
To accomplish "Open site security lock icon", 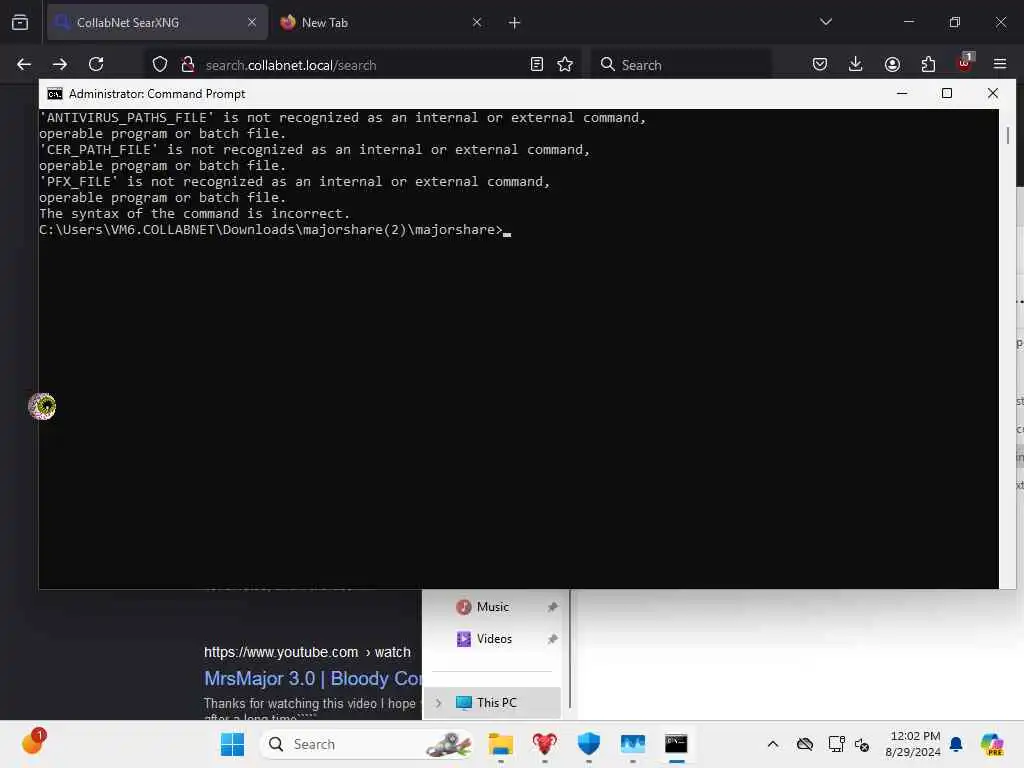I will click(188, 64).
